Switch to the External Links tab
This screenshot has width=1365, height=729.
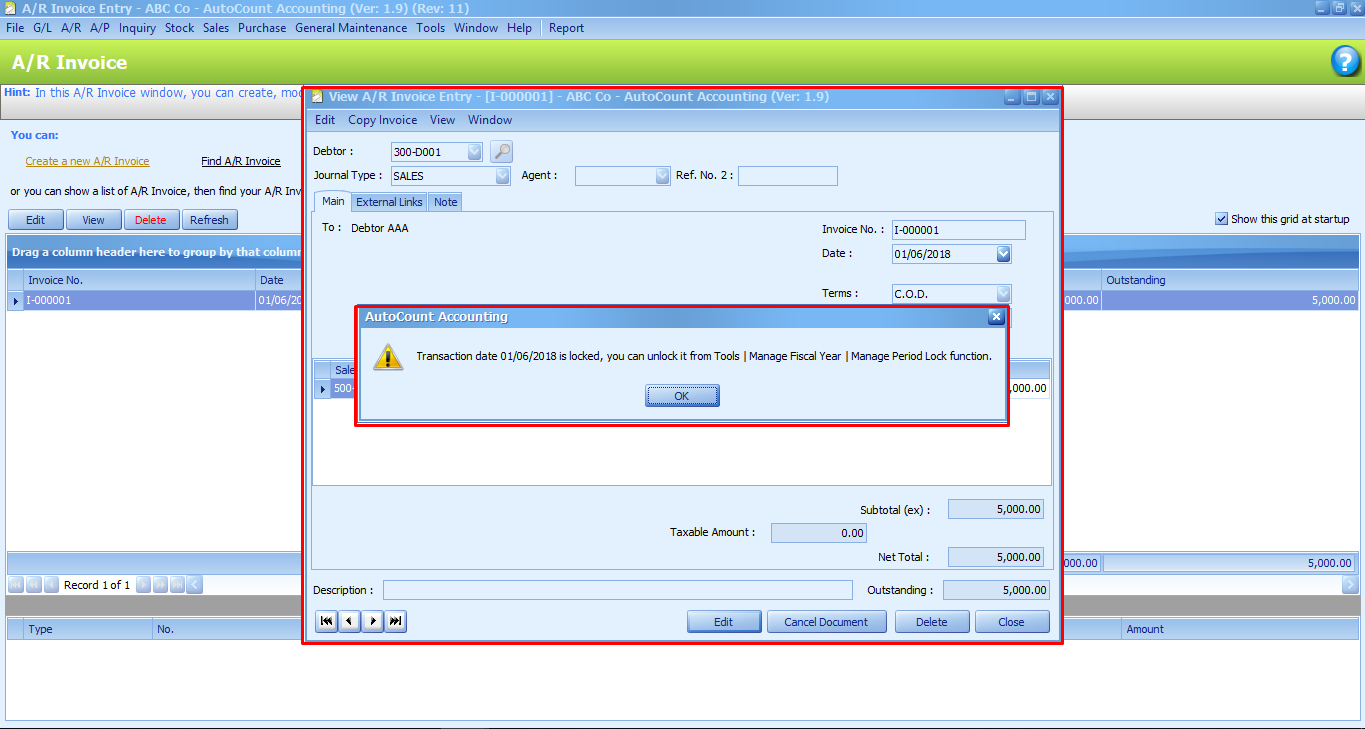pos(390,202)
